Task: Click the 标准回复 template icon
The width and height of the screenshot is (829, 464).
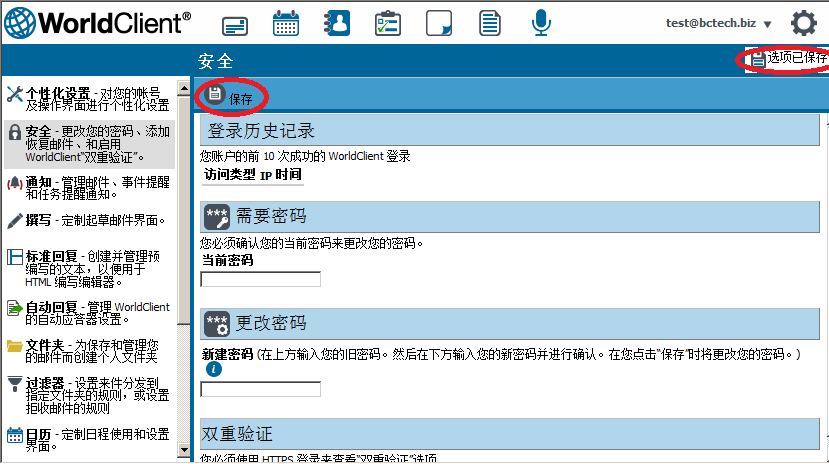Action: pos(15,257)
